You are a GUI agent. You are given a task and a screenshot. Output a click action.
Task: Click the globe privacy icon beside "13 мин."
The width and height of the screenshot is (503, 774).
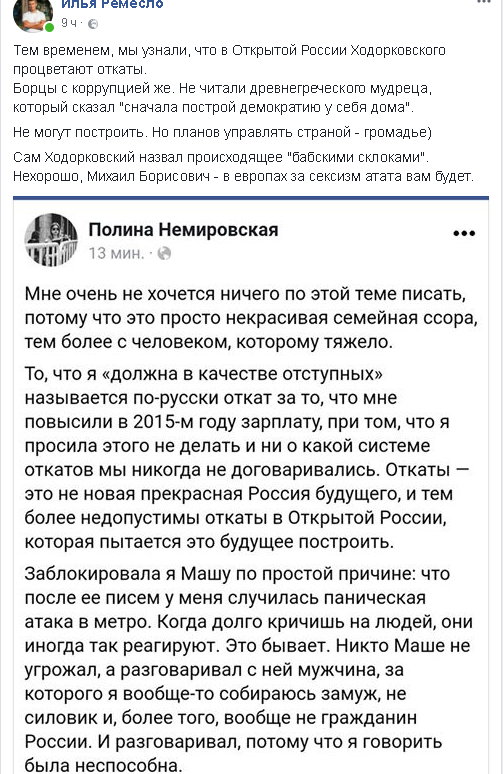pyautogui.click(x=164, y=254)
